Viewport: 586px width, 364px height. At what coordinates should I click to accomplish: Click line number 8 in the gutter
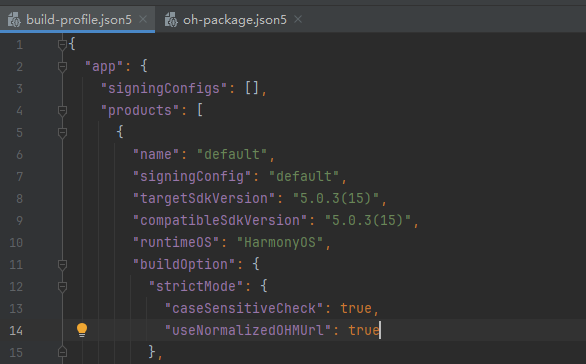point(19,199)
